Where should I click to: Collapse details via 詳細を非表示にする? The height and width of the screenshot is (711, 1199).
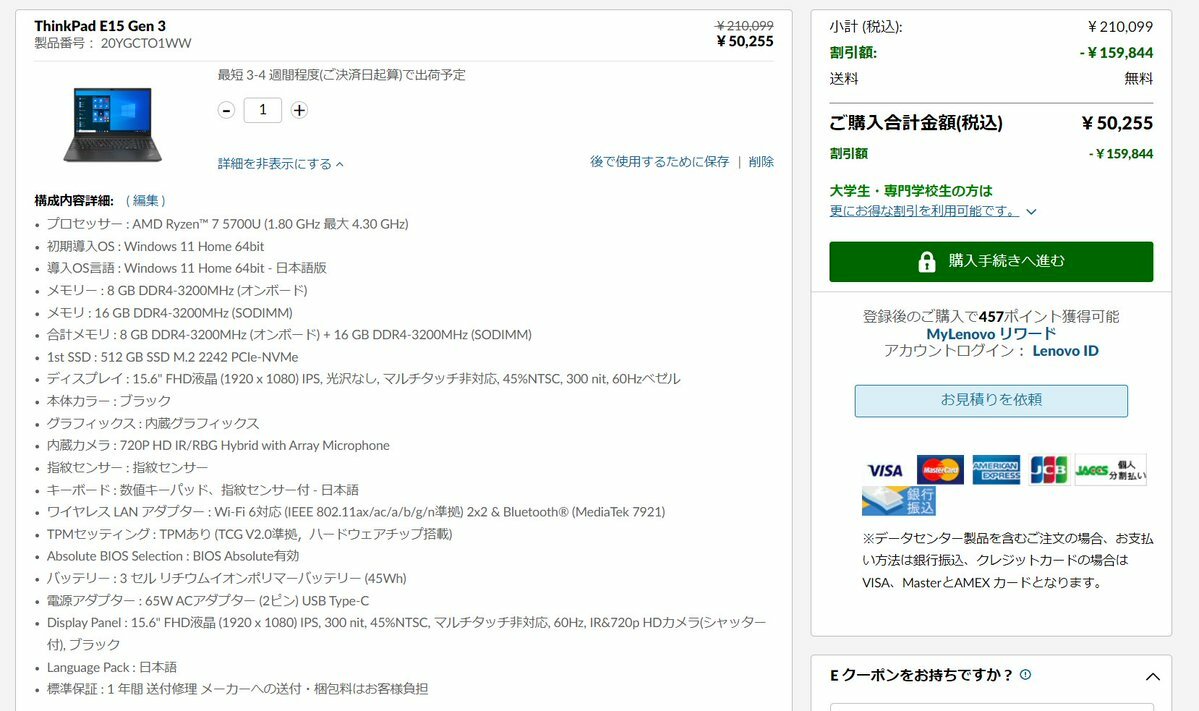(281, 164)
